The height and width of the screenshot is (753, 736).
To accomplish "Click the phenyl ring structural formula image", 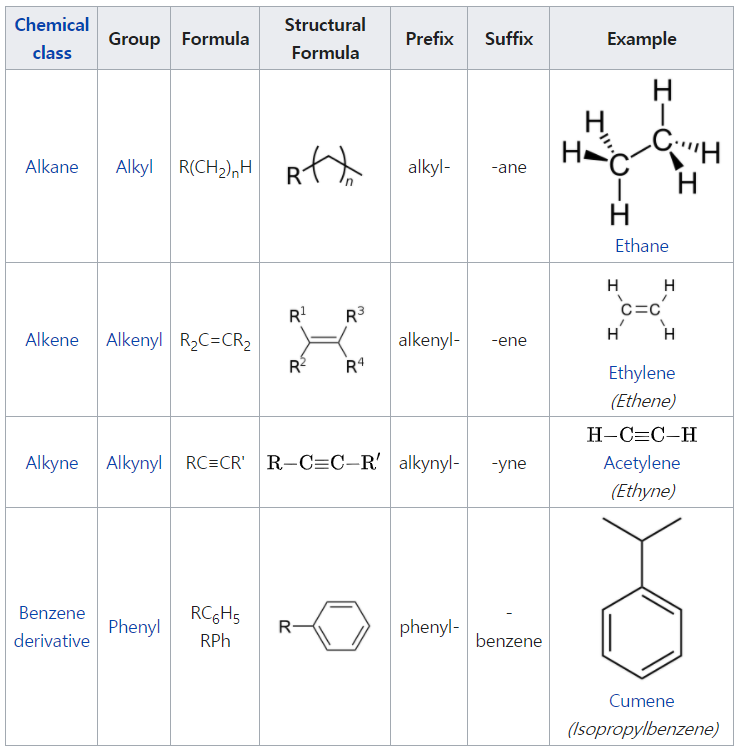I will click(x=325, y=627).
